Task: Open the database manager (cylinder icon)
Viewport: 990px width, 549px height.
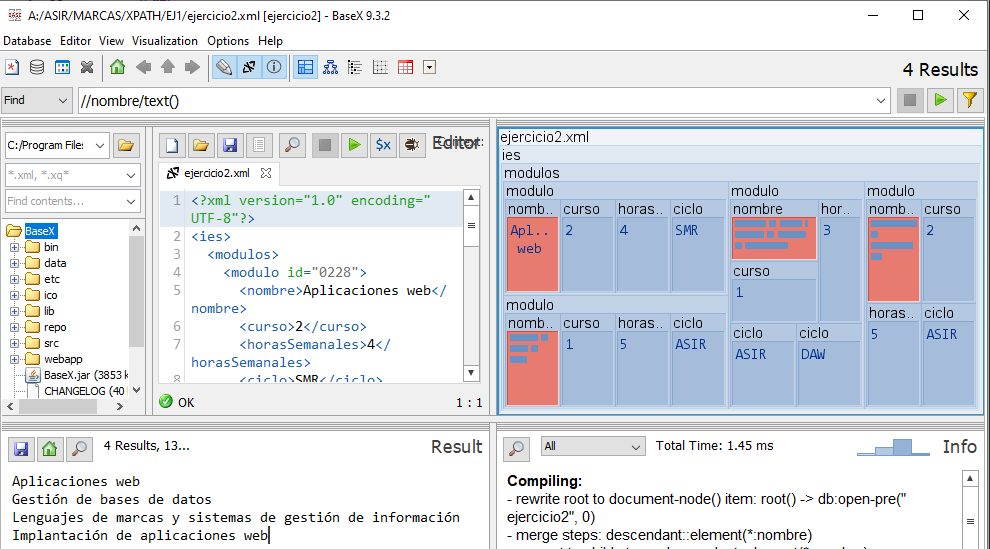Action: pos(37,68)
